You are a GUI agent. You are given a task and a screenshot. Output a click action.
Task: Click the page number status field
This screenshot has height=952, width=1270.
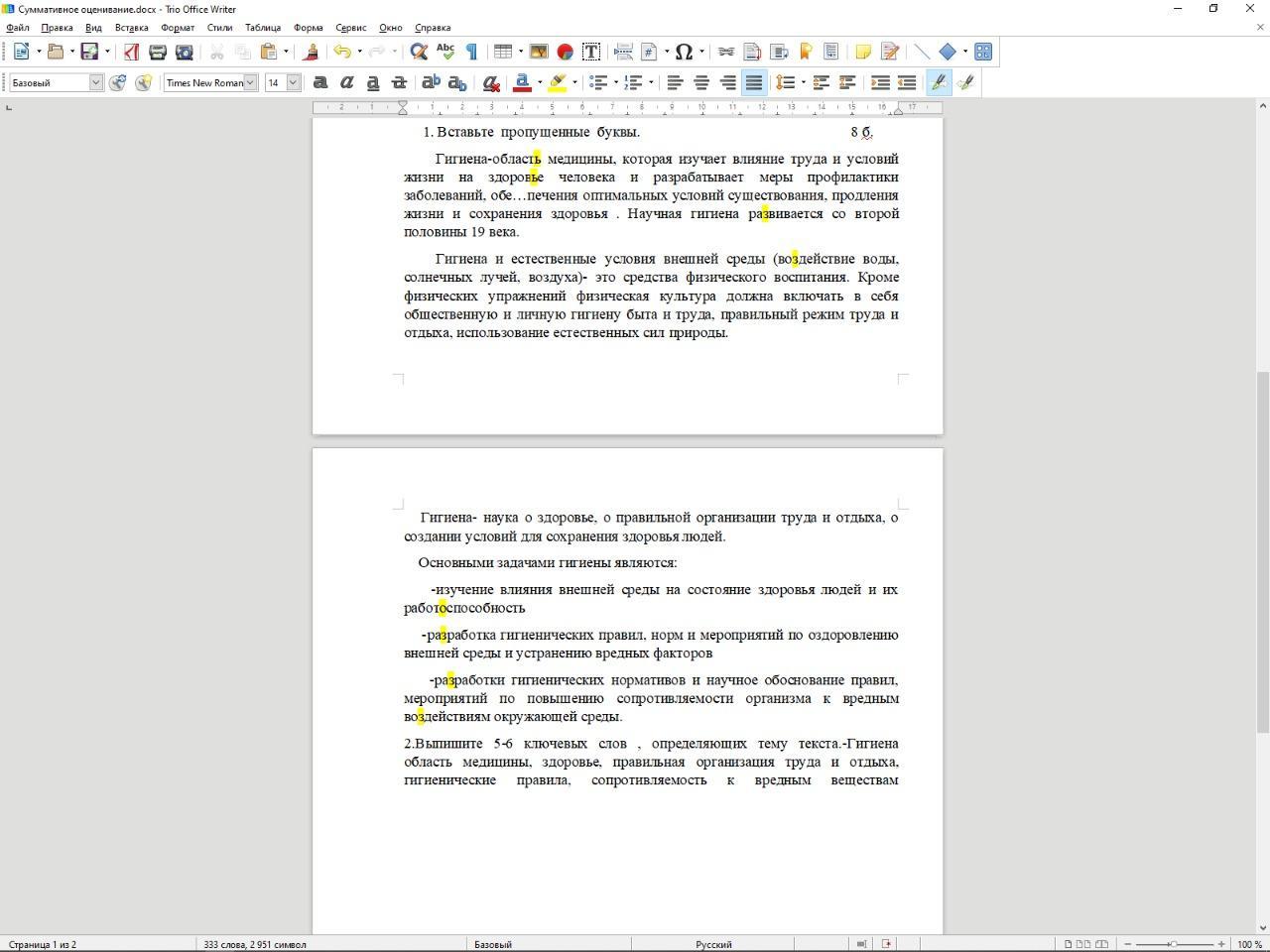pyautogui.click(x=43, y=944)
